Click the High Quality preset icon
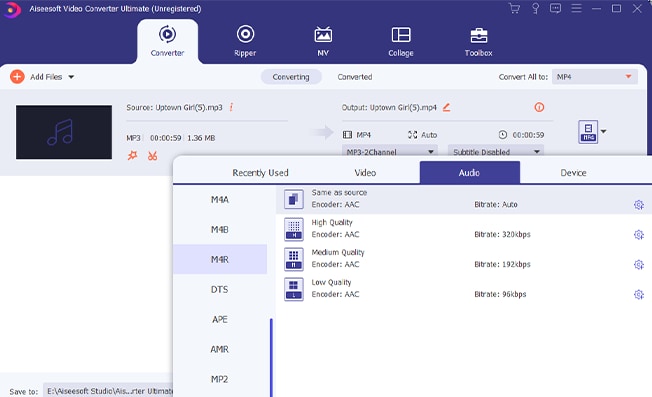 (294, 229)
